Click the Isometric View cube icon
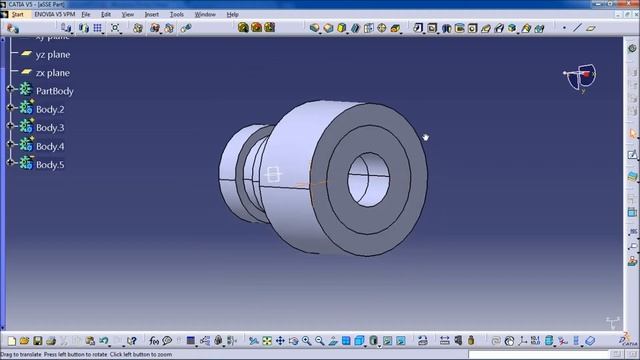This screenshot has height=360, width=640. coord(359,341)
